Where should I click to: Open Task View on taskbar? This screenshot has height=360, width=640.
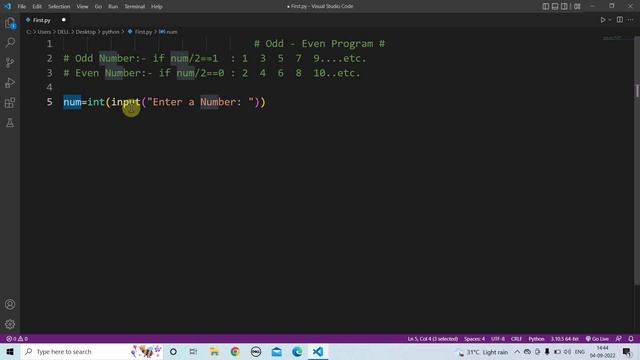coord(193,351)
